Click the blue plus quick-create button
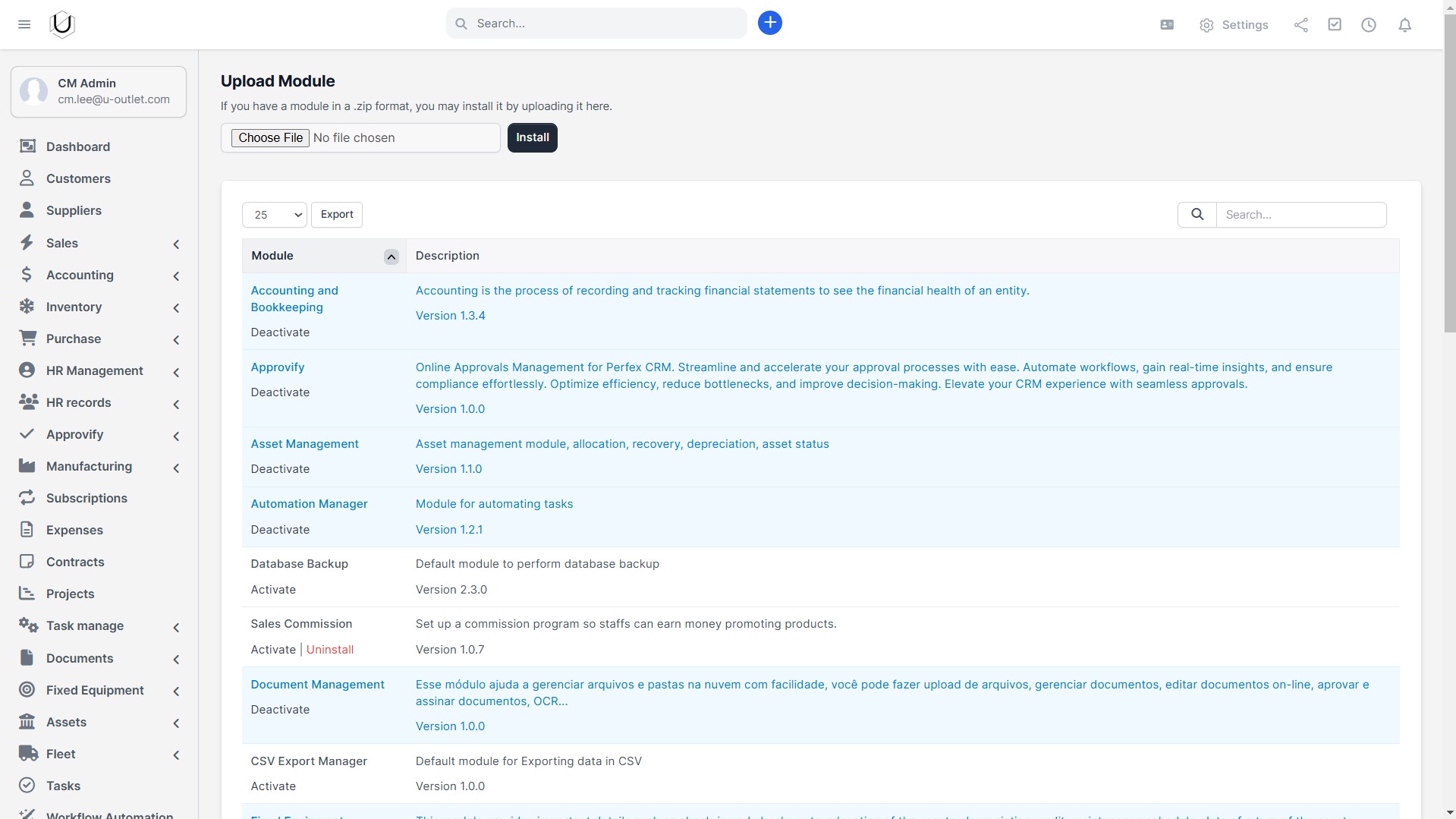The height and width of the screenshot is (819, 1456). pos(769,24)
